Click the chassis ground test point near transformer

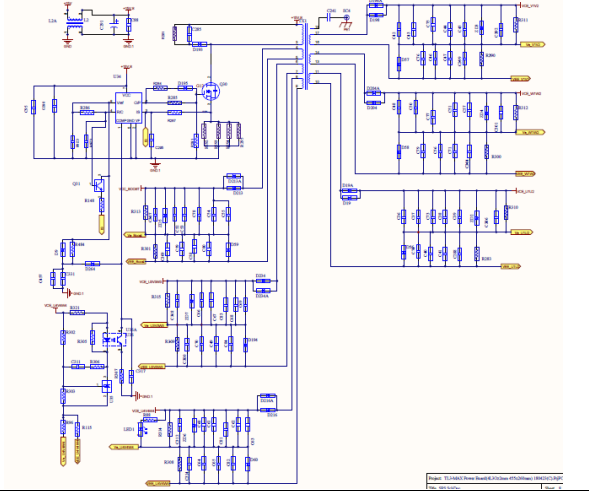346,21
